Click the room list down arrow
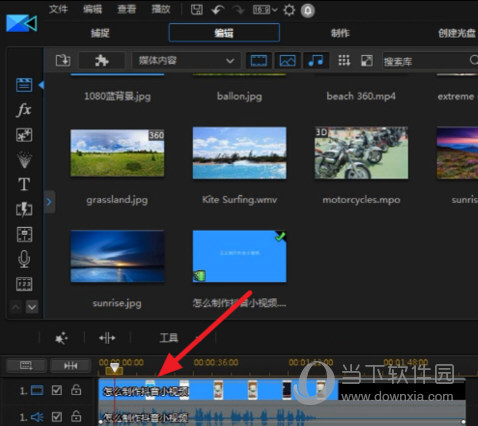The height and width of the screenshot is (426, 478). [32, 307]
